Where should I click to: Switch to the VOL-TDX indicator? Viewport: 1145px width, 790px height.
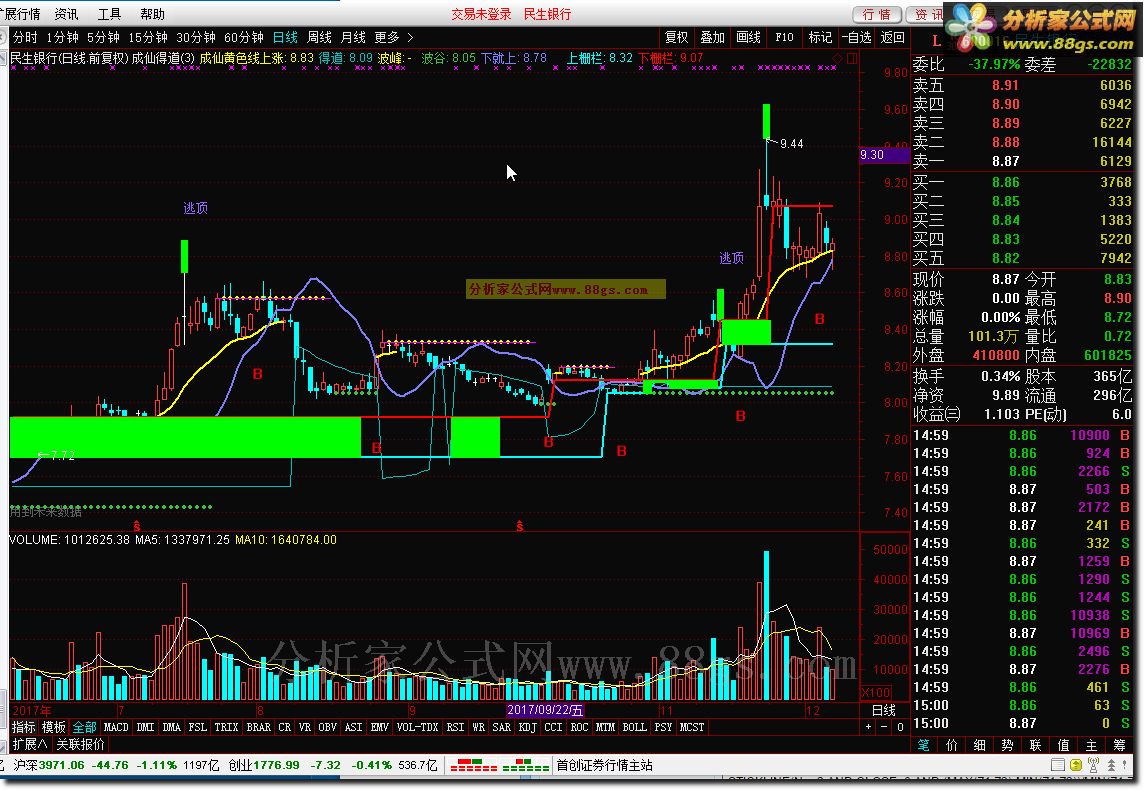[x=417, y=727]
